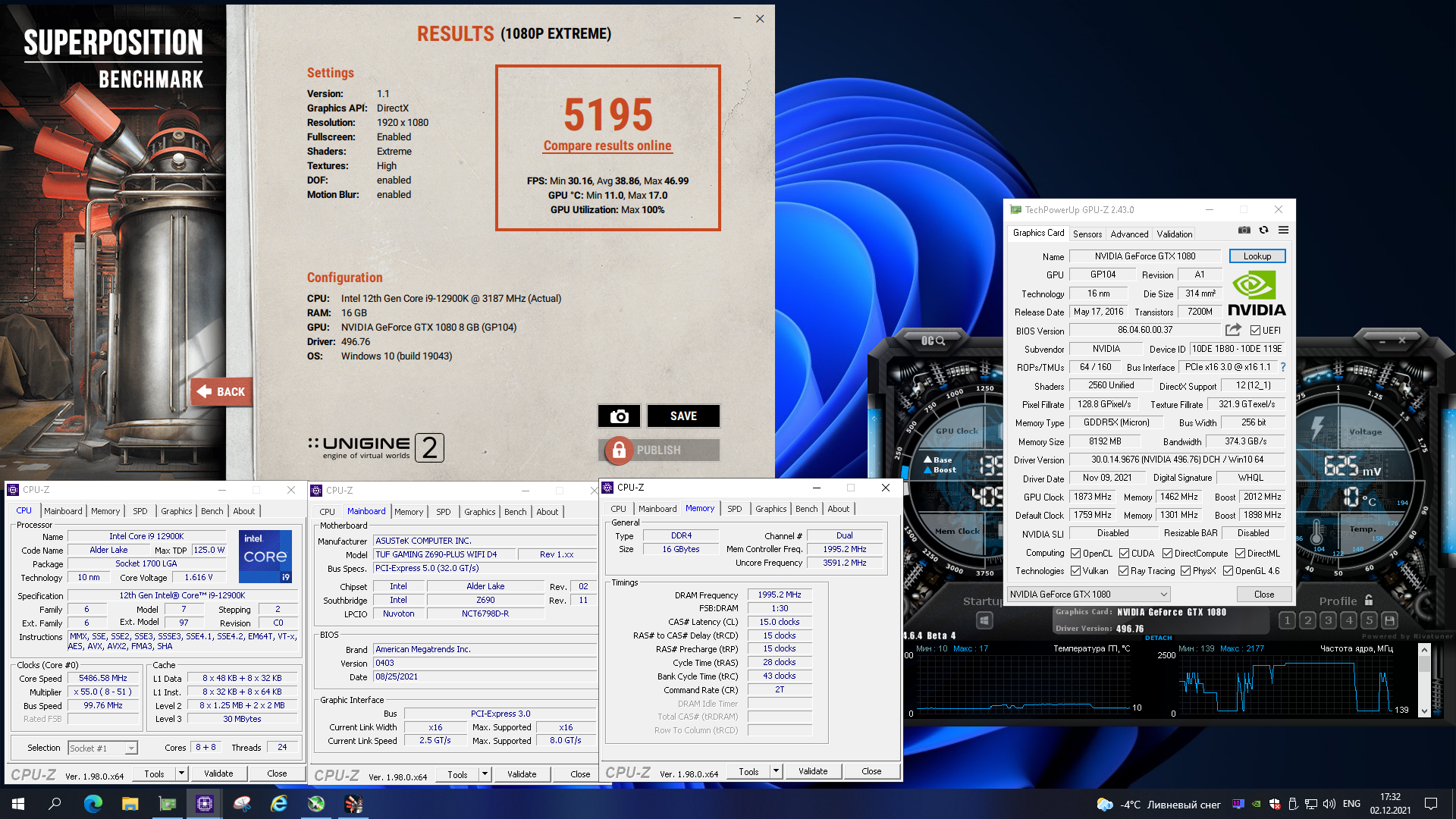Click the CPU-Z taskbar icon
Viewport: 1456px width, 819px height.
click(x=204, y=804)
